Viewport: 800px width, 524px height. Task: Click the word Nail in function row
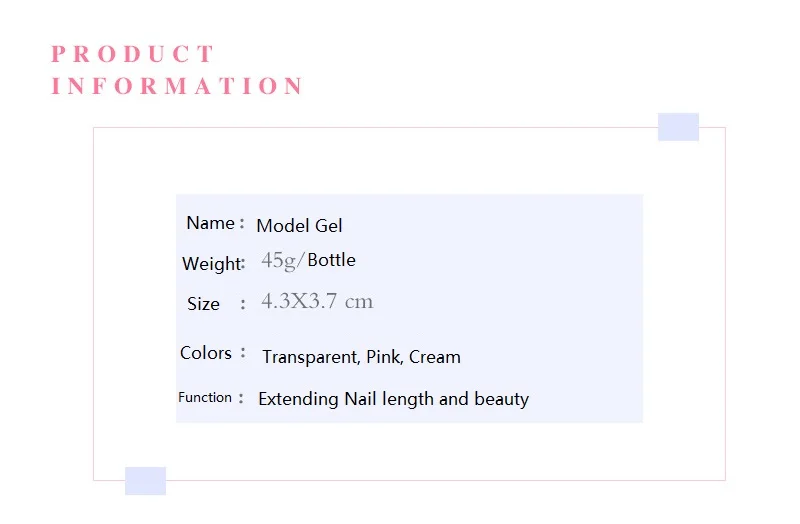tap(360, 398)
